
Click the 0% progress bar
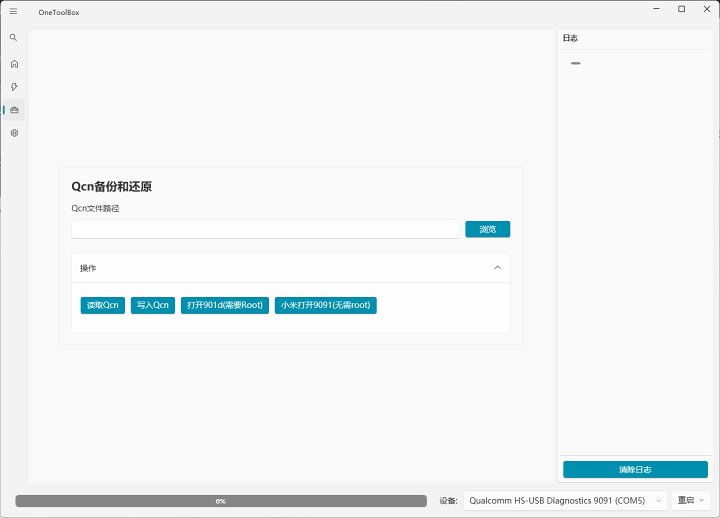pos(221,500)
